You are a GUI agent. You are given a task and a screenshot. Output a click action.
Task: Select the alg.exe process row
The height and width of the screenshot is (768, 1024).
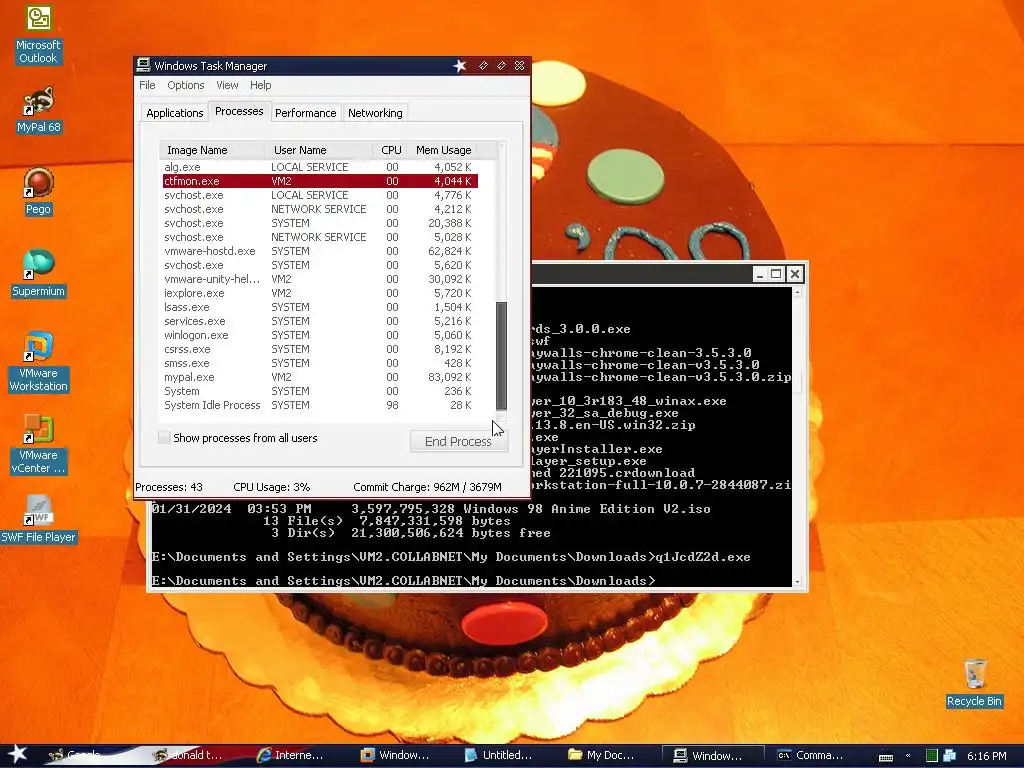[320, 167]
